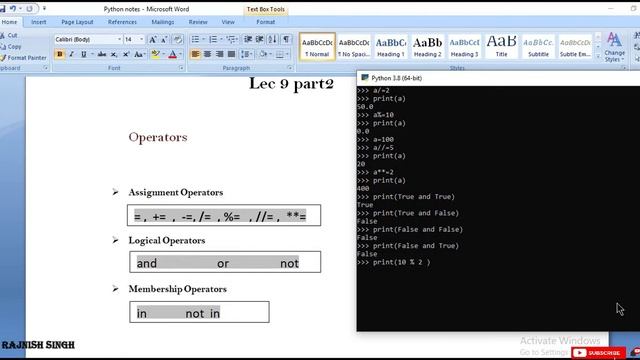Click the Assignment Operators text box
Image resolution: width=640 pixels, height=360 pixels.
point(224,215)
